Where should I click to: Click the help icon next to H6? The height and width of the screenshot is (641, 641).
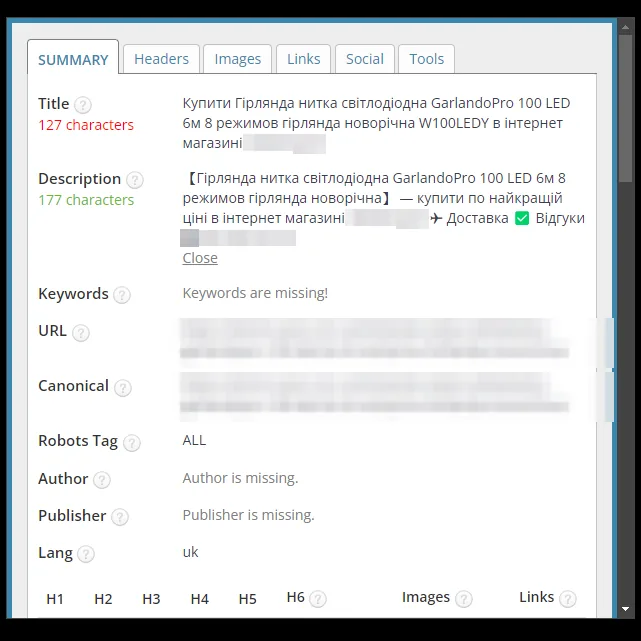pos(318,599)
